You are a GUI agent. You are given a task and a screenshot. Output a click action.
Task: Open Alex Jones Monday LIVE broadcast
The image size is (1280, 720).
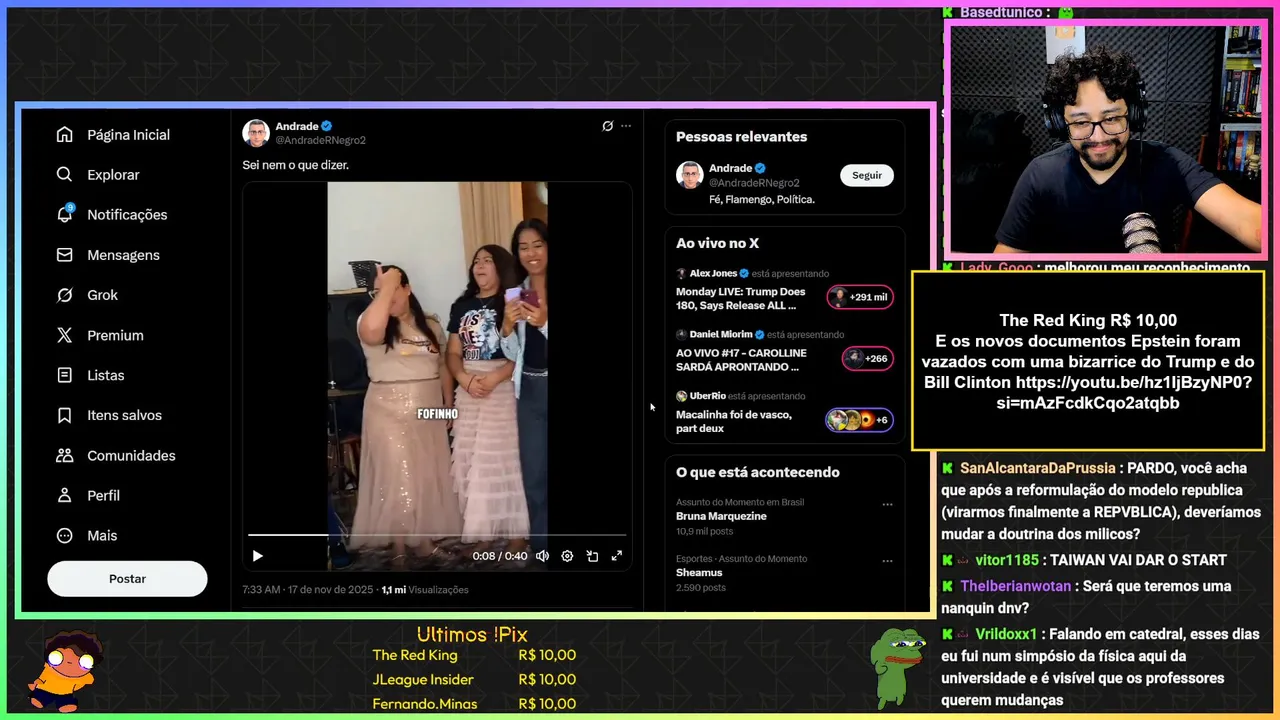[740, 298]
